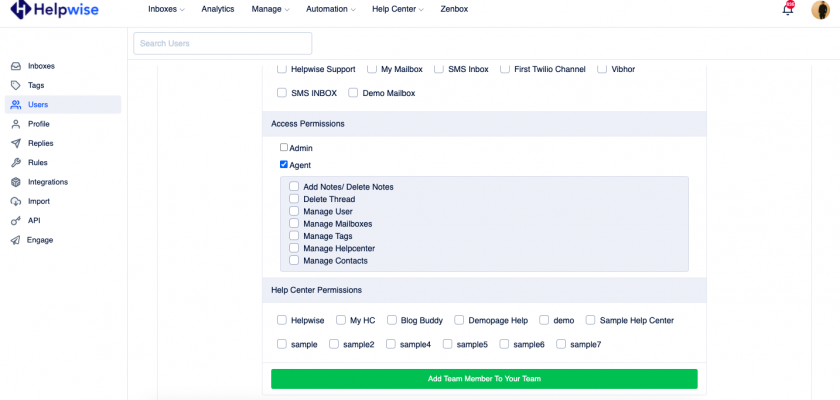Open the Rules wrench icon
This screenshot has height=400, width=840.
(x=16, y=162)
